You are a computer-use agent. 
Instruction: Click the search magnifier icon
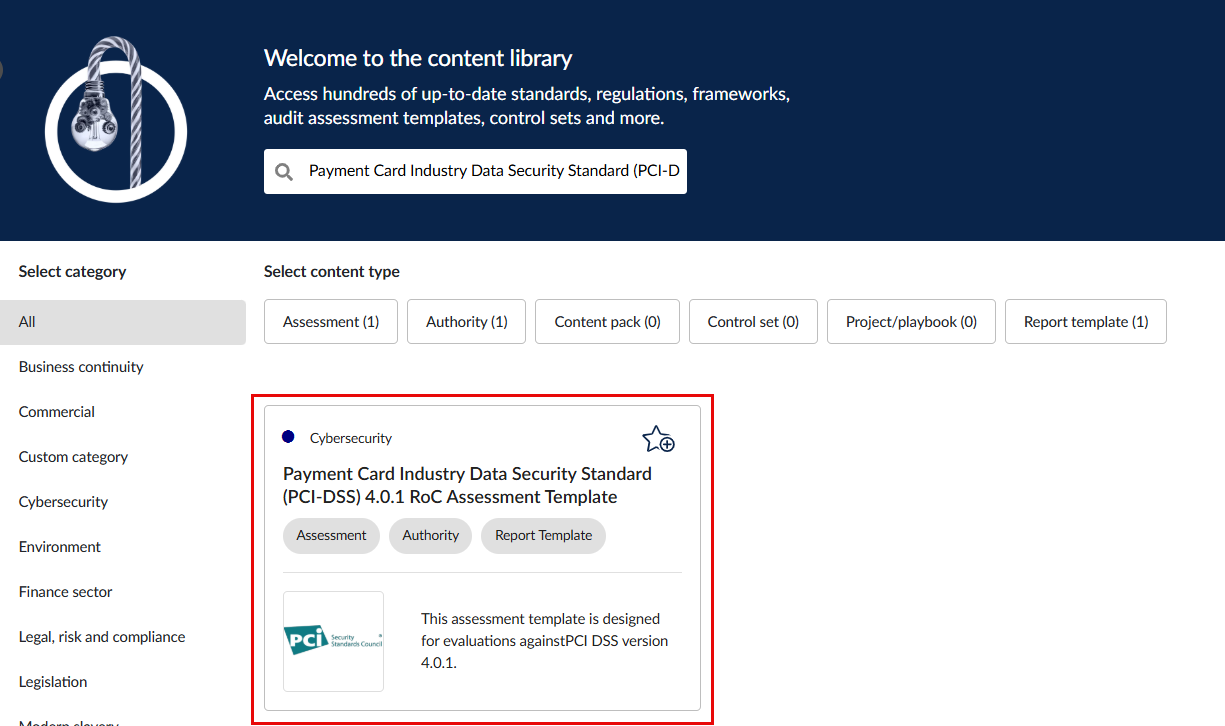[x=285, y=172]
